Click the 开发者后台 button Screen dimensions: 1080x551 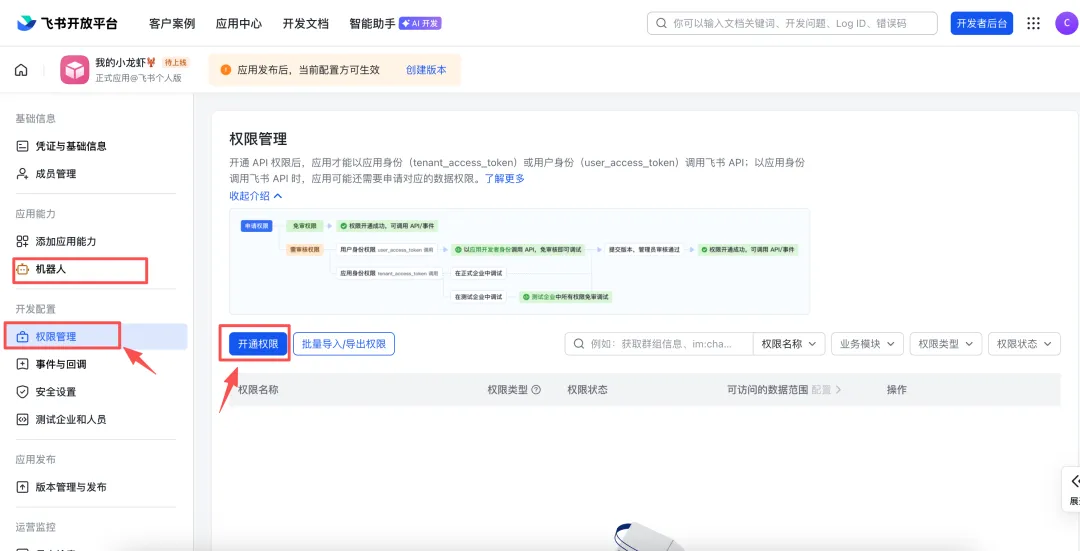pos(982,23)
